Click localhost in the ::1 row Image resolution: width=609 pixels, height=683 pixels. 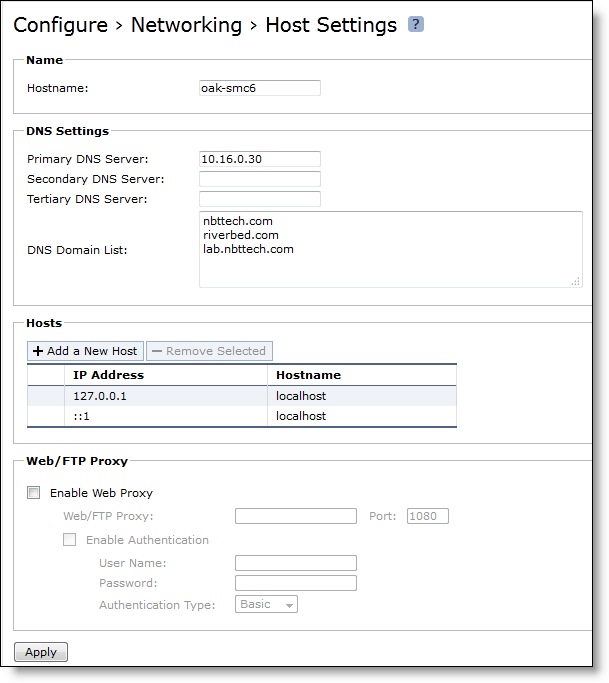pos(301,416)
